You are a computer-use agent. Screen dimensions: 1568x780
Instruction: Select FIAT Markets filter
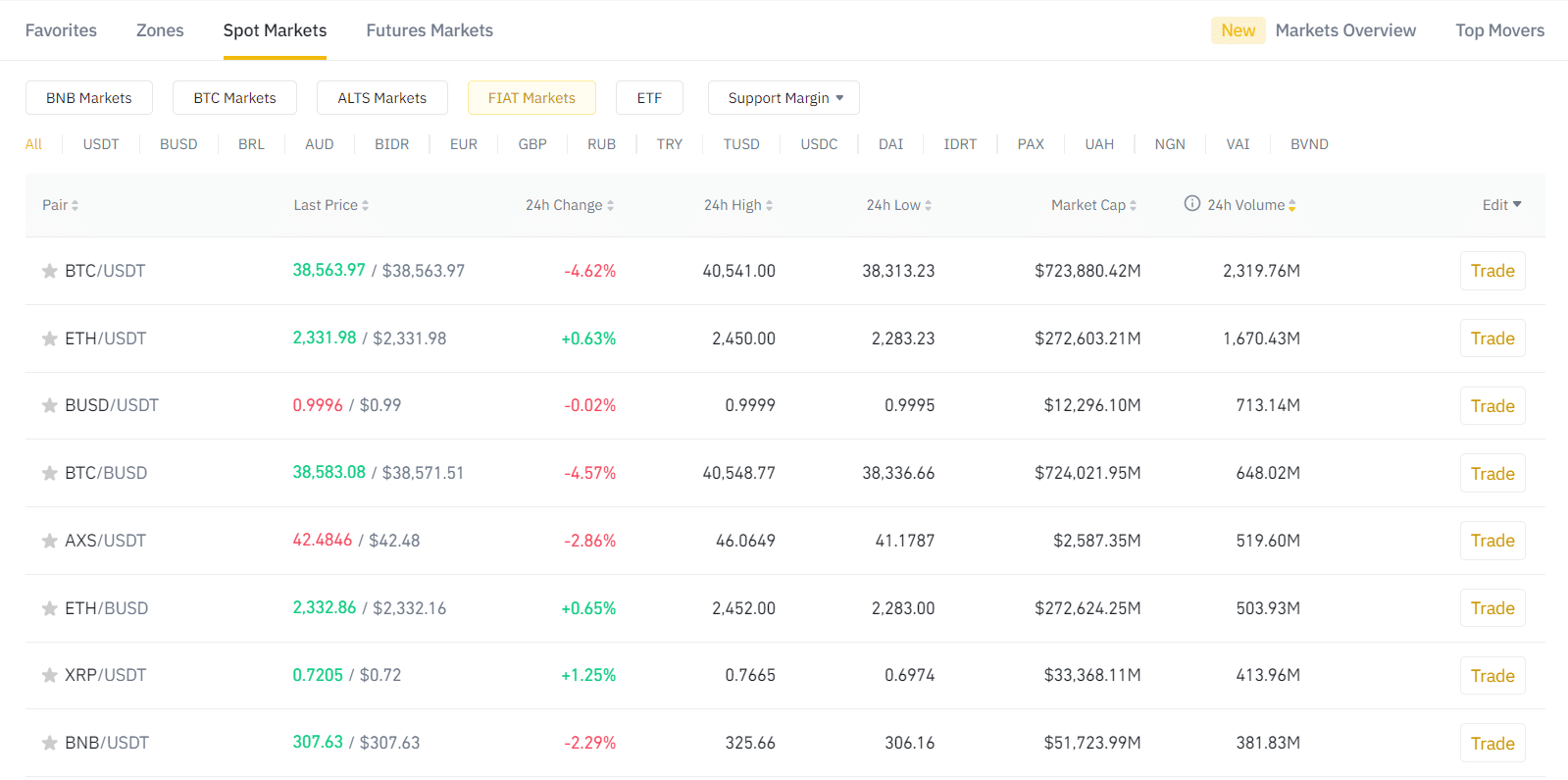(x=531, y=98)
